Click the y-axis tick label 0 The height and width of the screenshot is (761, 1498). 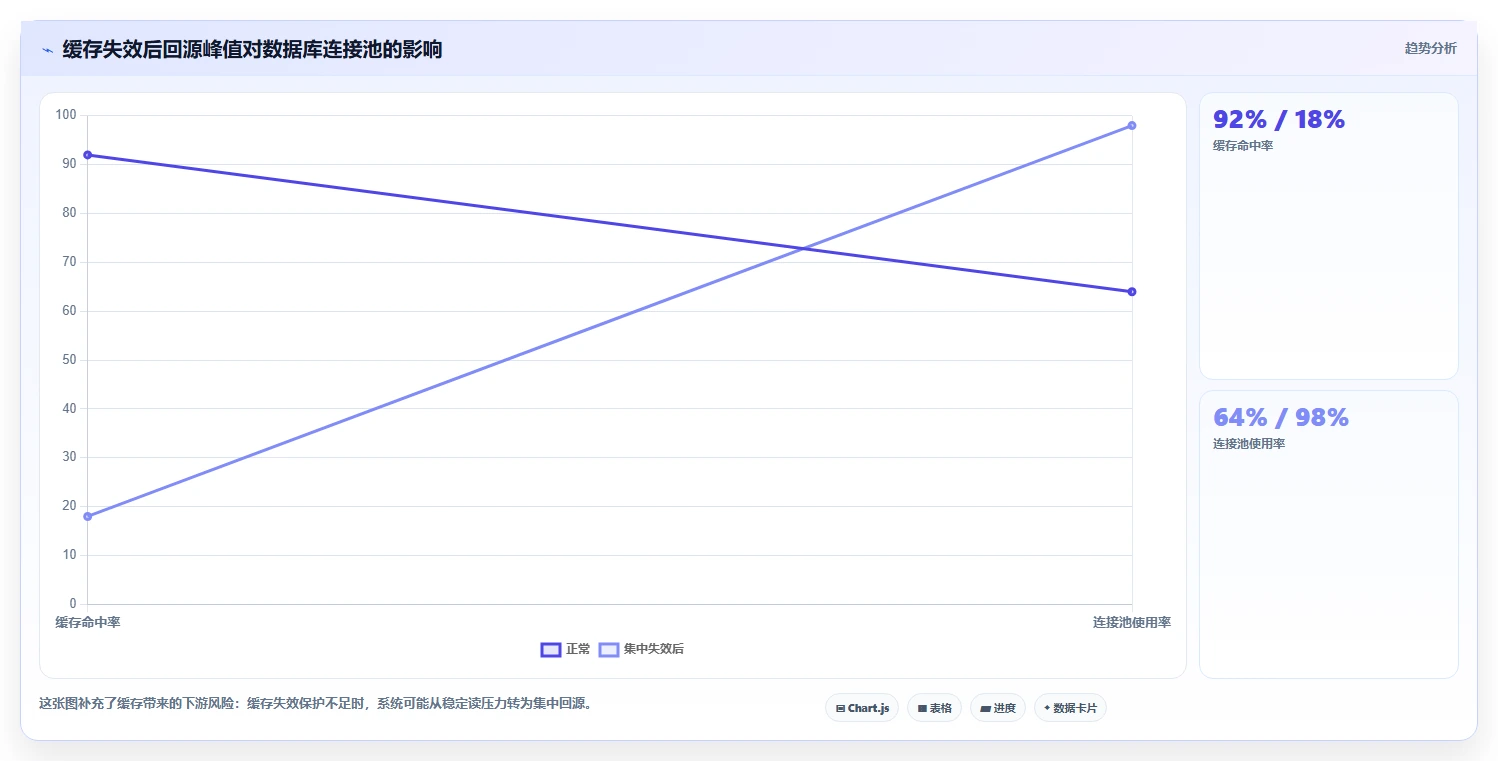click(73, 604)
